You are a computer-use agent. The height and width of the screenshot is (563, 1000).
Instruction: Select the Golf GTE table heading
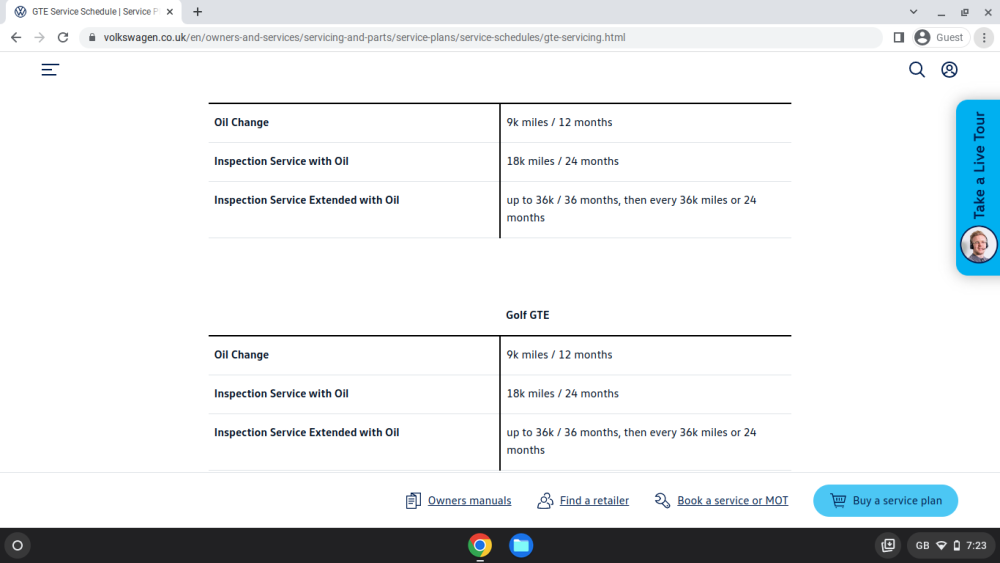tap(527, 315)
